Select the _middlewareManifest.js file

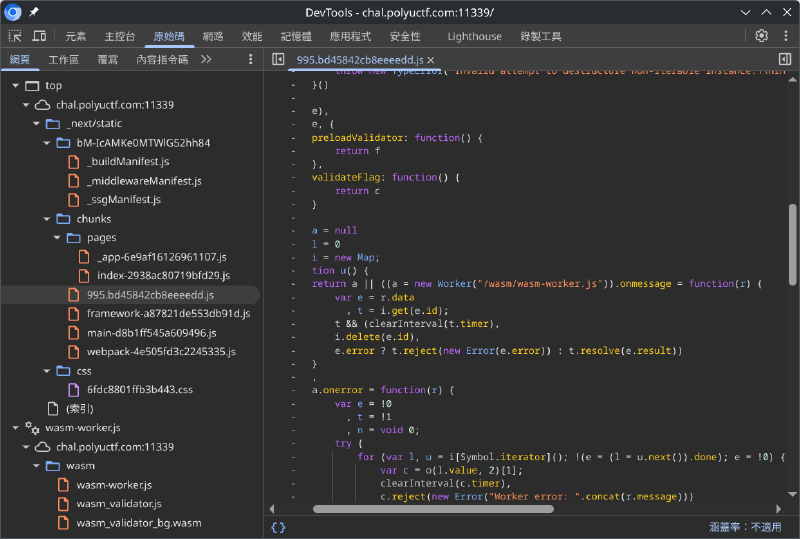point(144,181)
